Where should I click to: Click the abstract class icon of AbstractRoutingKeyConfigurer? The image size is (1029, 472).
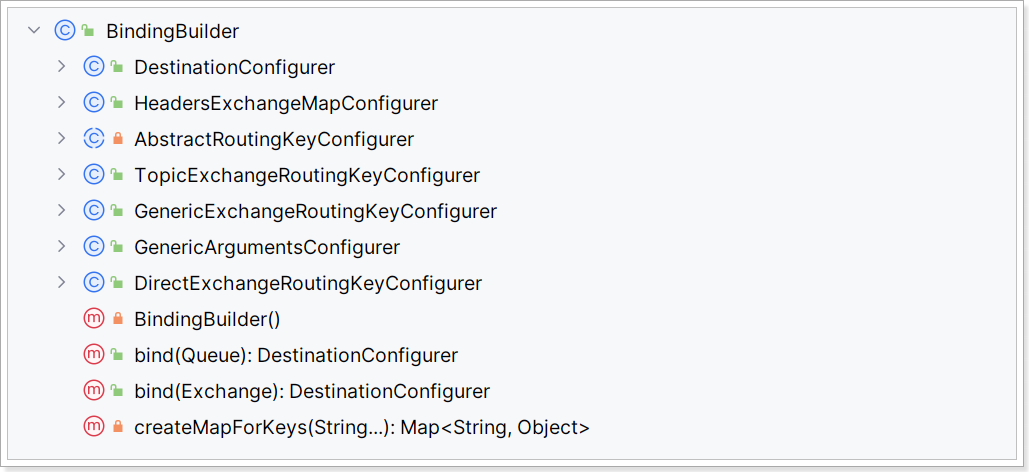pos(94,139)
